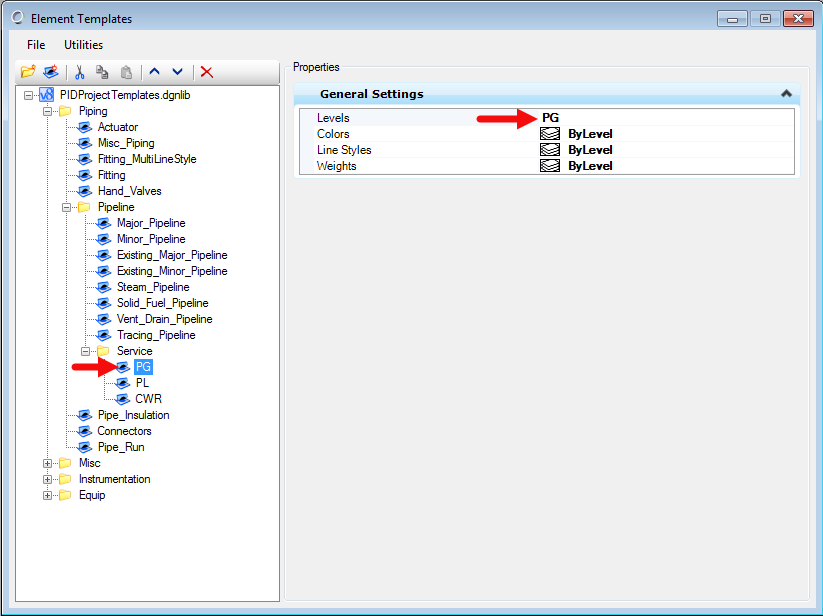Screen dimensions: 823x616
Task: Select the Fitting_MultiLineStyle template icon
Action: 85,159
